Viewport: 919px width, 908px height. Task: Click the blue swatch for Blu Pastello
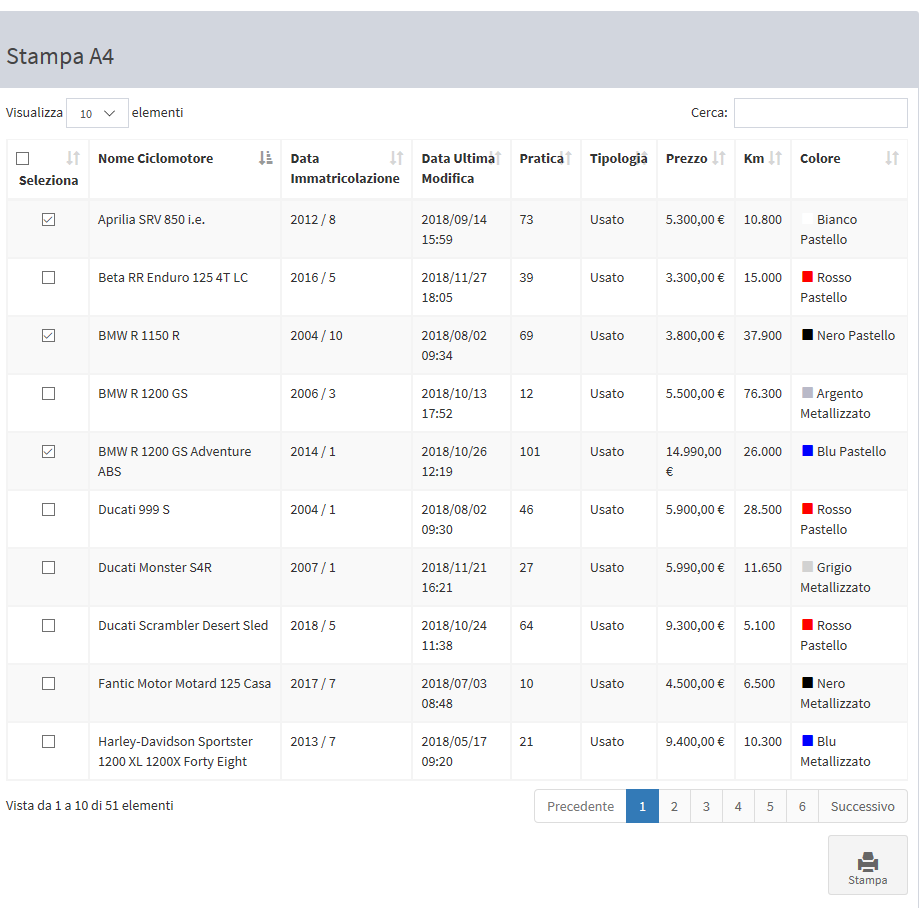[807, 451]
